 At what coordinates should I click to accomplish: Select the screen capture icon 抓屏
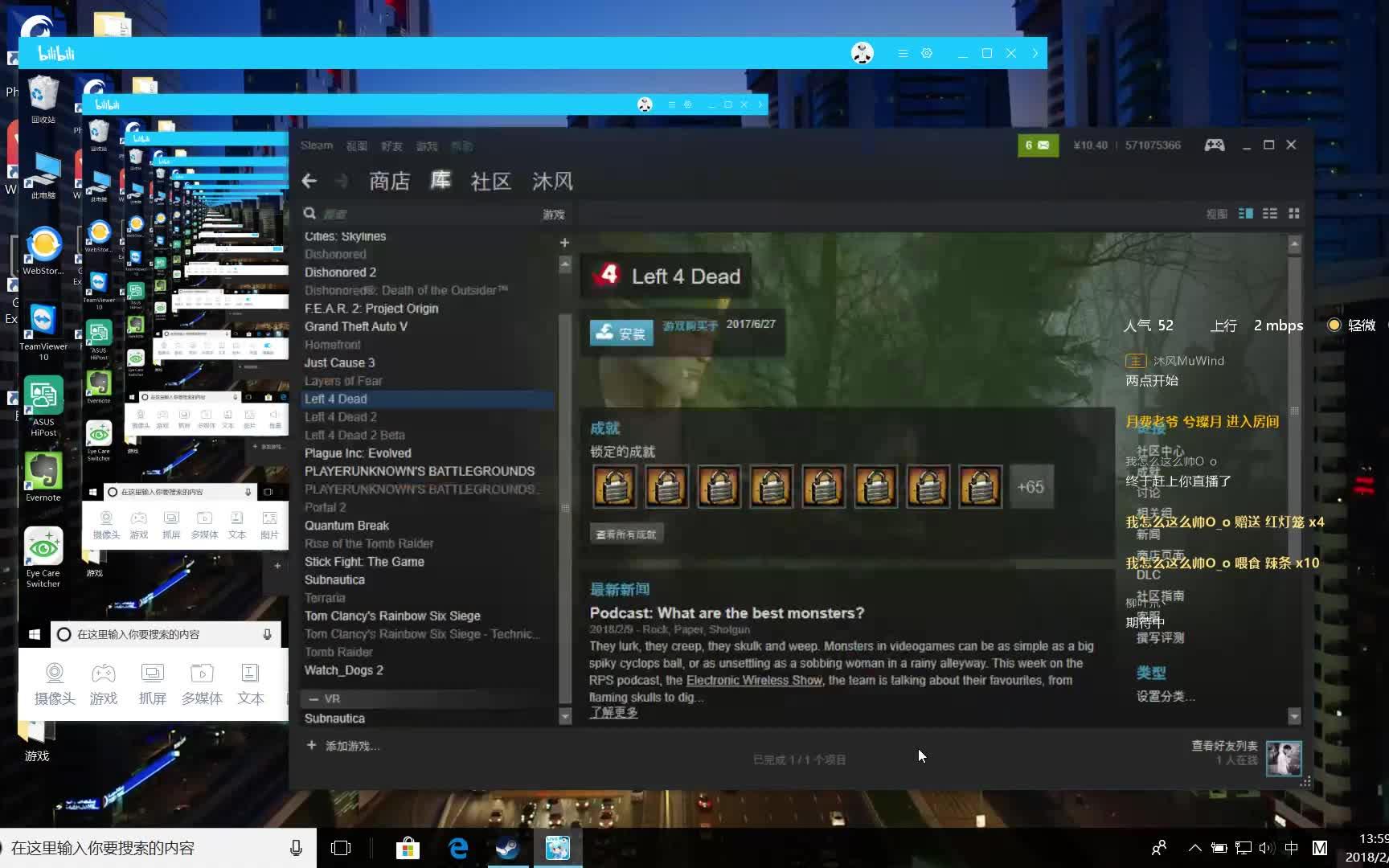tap(153, 684)
